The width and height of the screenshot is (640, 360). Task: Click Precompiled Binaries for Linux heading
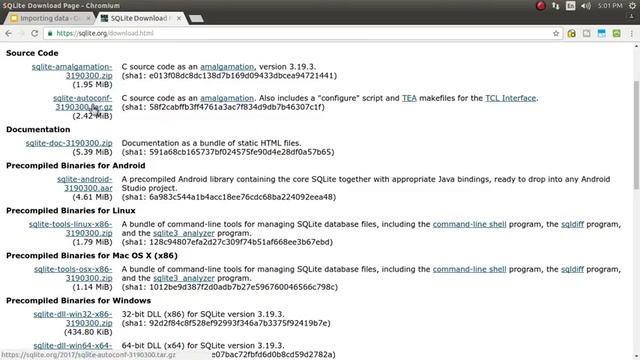pyautogui.click(x=71, y=211)
